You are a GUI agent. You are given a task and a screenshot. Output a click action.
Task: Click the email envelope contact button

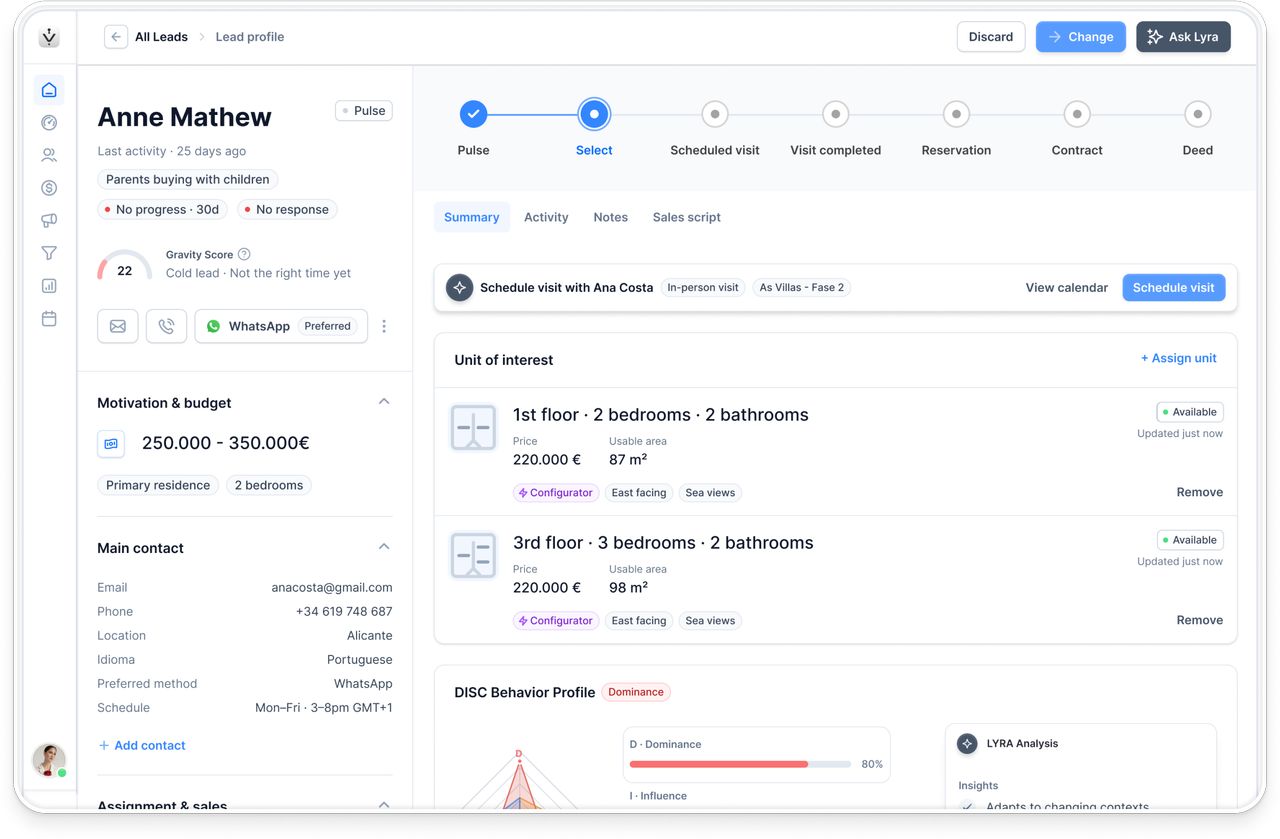point(118,326)
